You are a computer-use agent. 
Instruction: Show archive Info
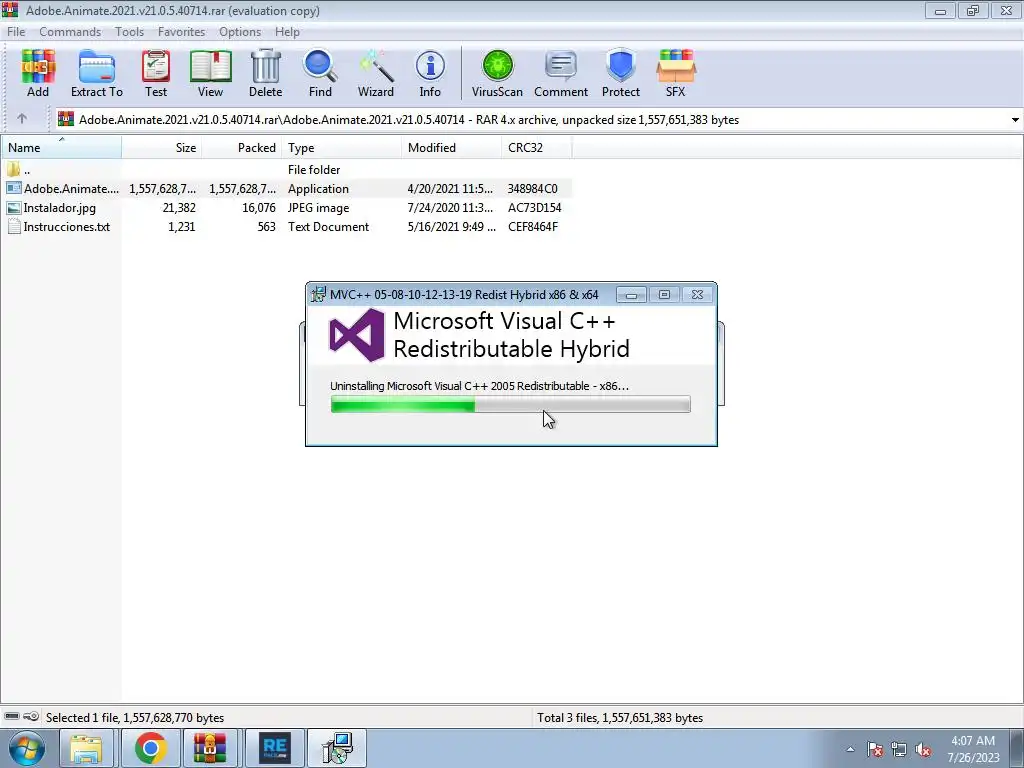pos(430,73)
